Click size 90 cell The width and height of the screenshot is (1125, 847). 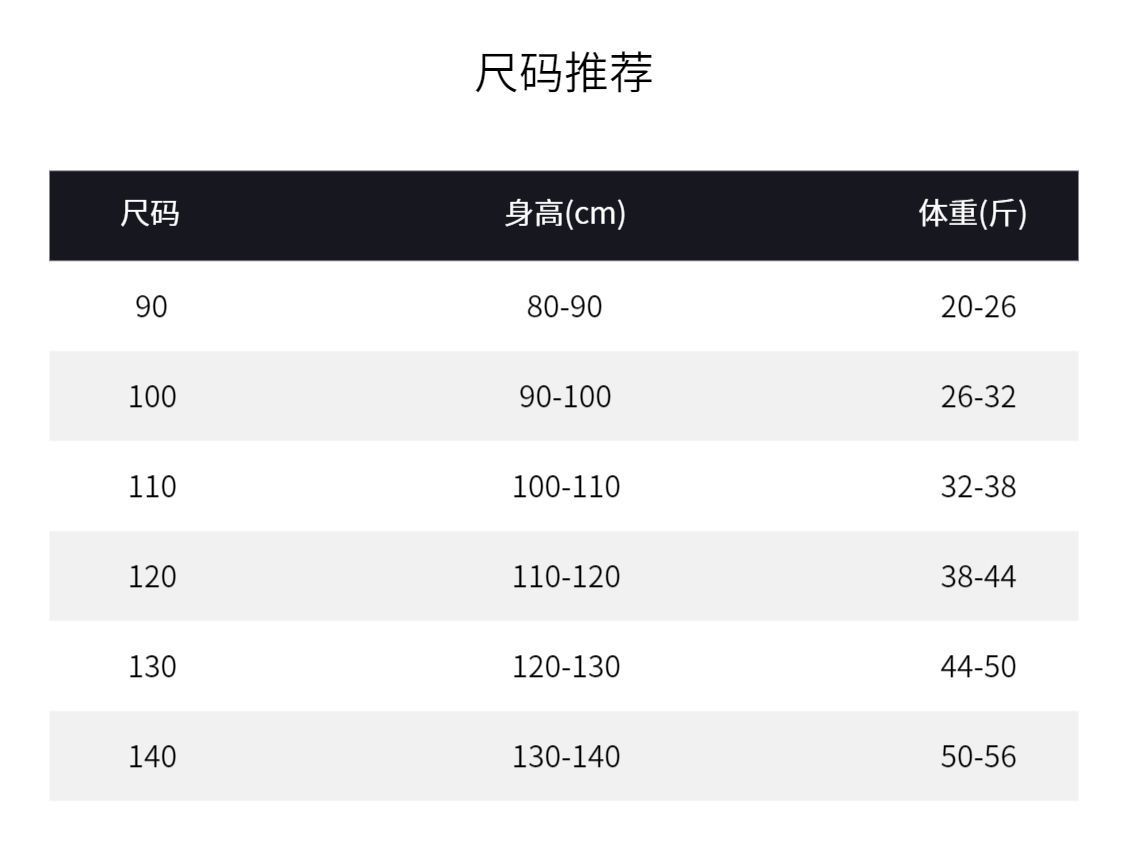[151, 307]
